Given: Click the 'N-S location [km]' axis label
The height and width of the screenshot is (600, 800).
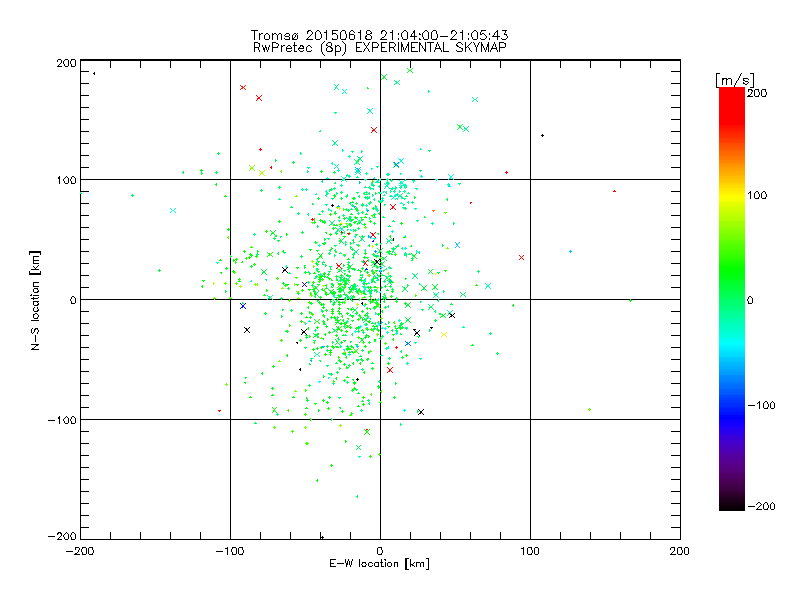Looking at the screenshot, I should (x=35, y=300).
